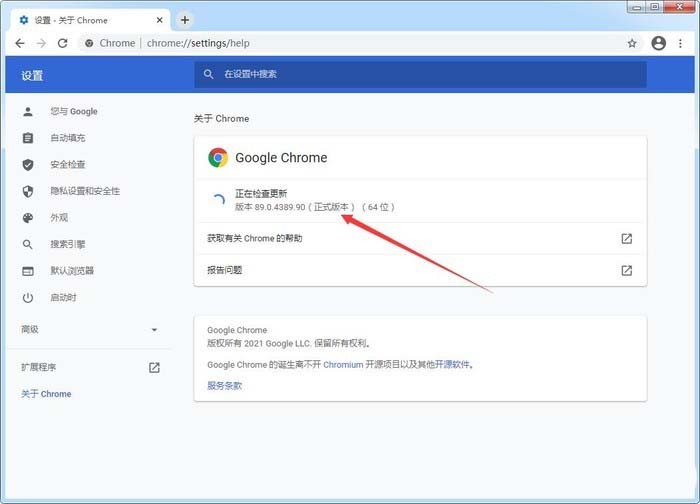Open the profile avatar icon
700x504 pixels.
[x=658, y=43]
